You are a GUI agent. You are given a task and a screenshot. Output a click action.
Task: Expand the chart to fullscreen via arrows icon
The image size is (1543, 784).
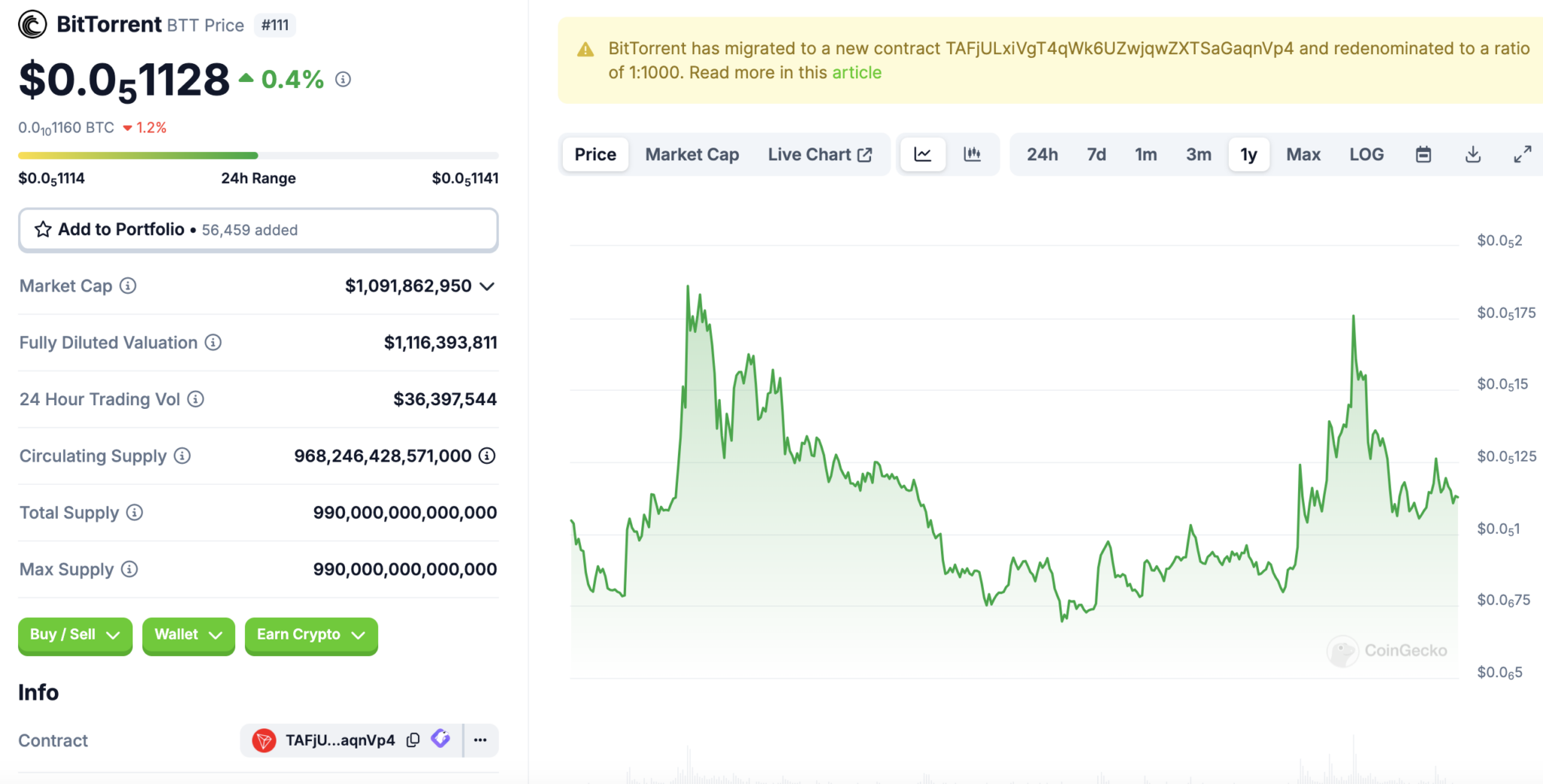tap(1523, 154)
